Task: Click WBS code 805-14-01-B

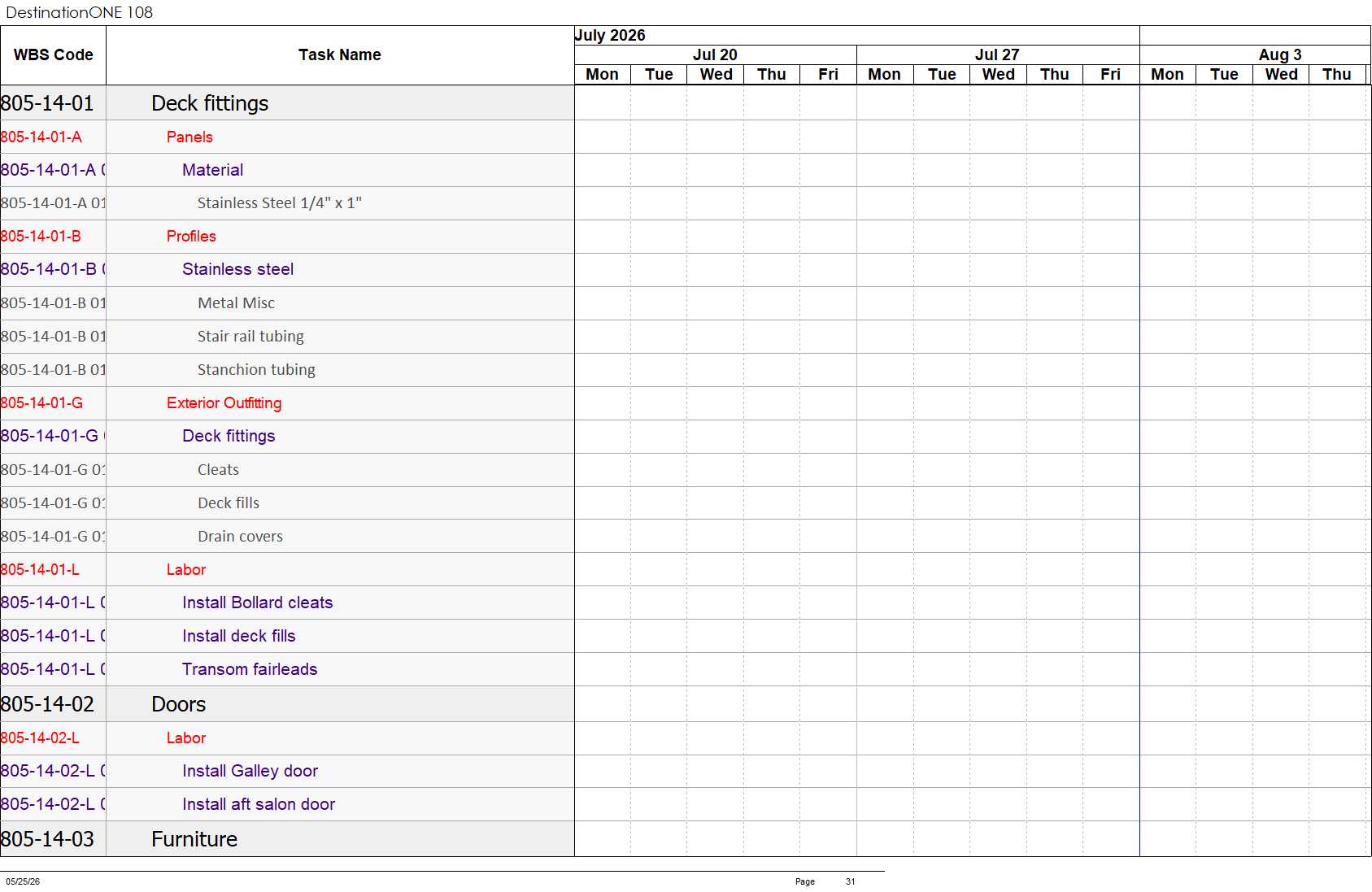Action: pyautogui.click(x=41, y=237)
